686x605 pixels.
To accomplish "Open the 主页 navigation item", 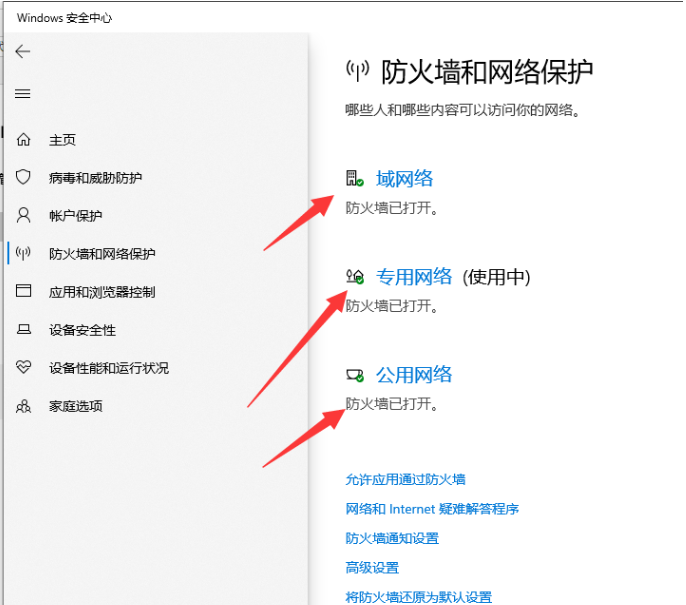I will pos(62,140).
